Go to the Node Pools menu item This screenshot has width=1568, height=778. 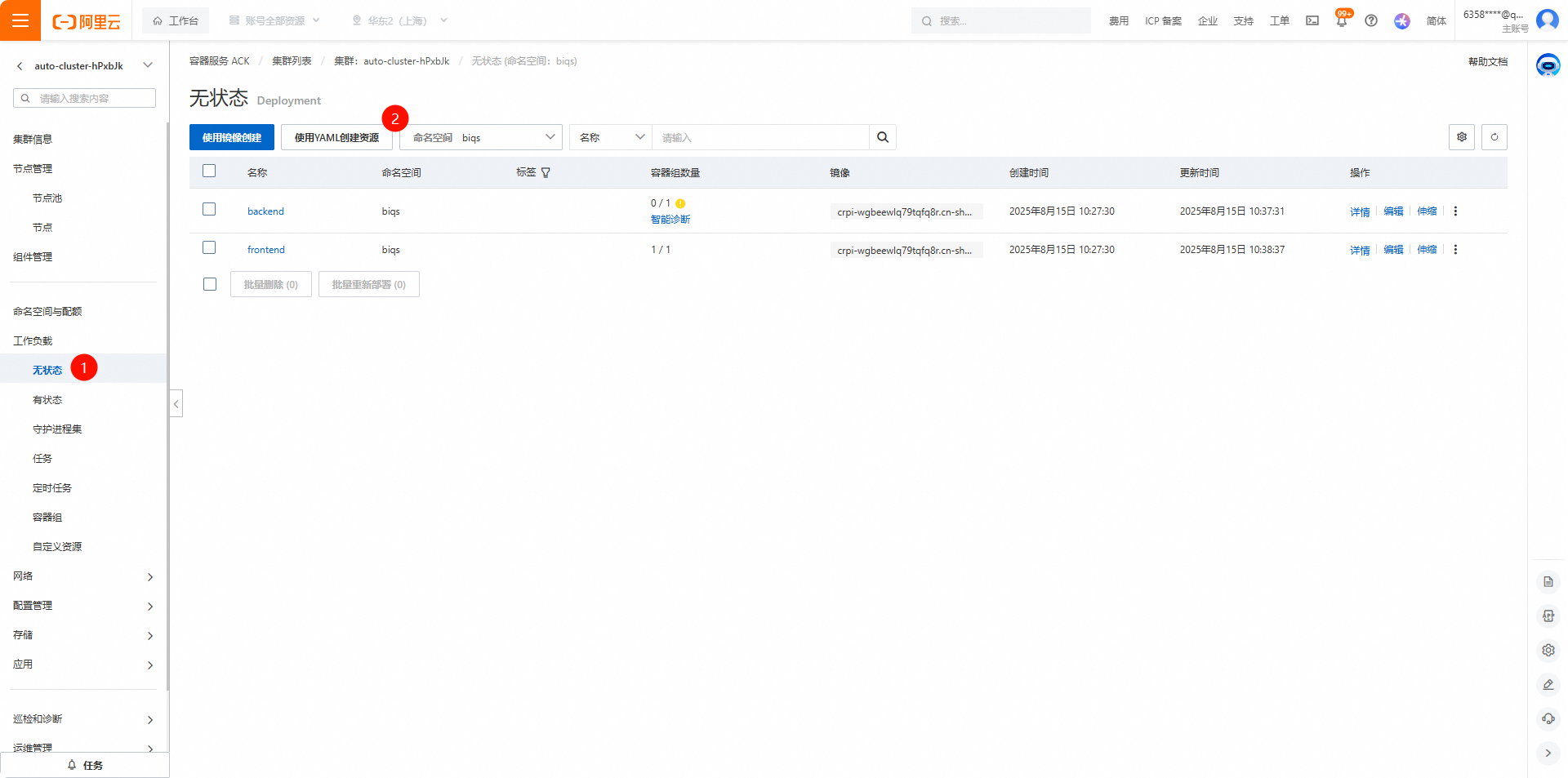[47, 198]
